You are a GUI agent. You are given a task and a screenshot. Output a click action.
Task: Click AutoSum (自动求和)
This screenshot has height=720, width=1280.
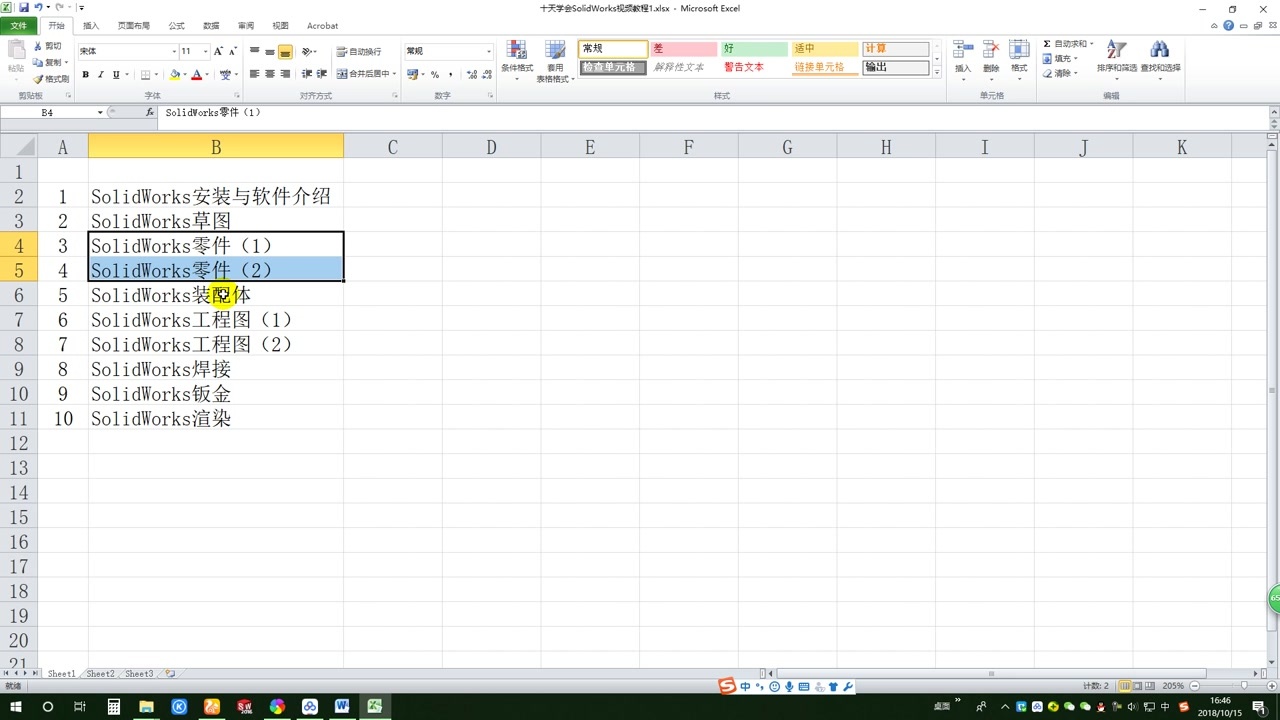(1066, 44)
